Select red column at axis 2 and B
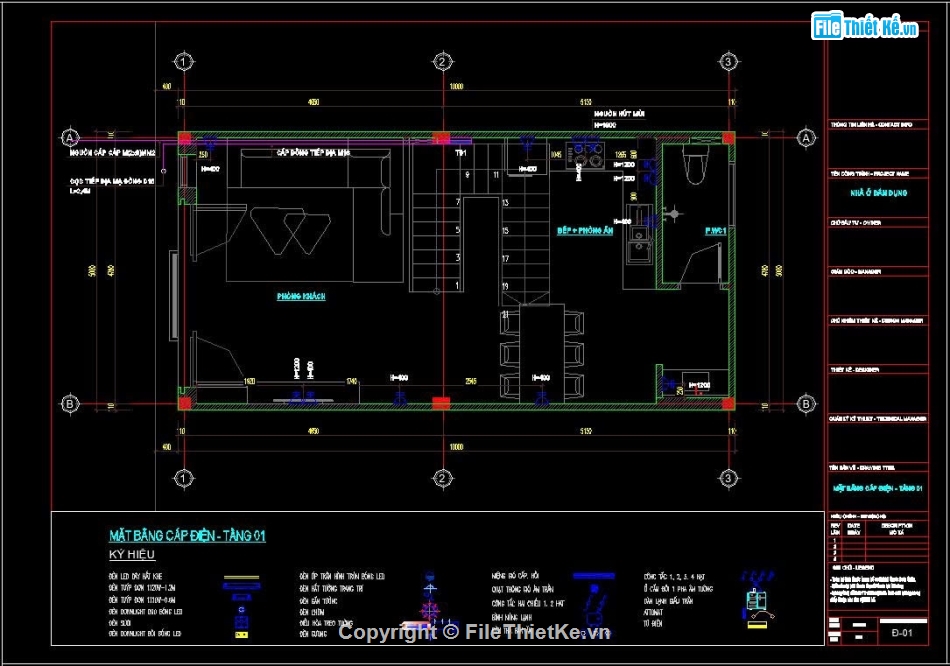 (x=441, y=403)
